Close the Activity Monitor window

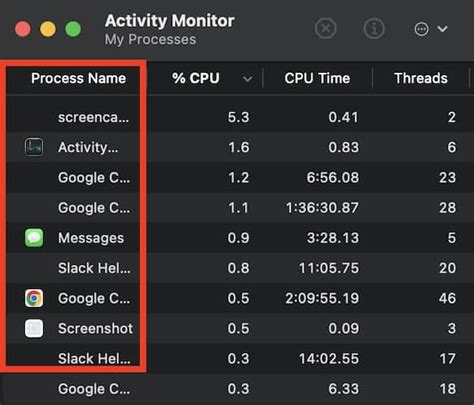click(23, 29)
